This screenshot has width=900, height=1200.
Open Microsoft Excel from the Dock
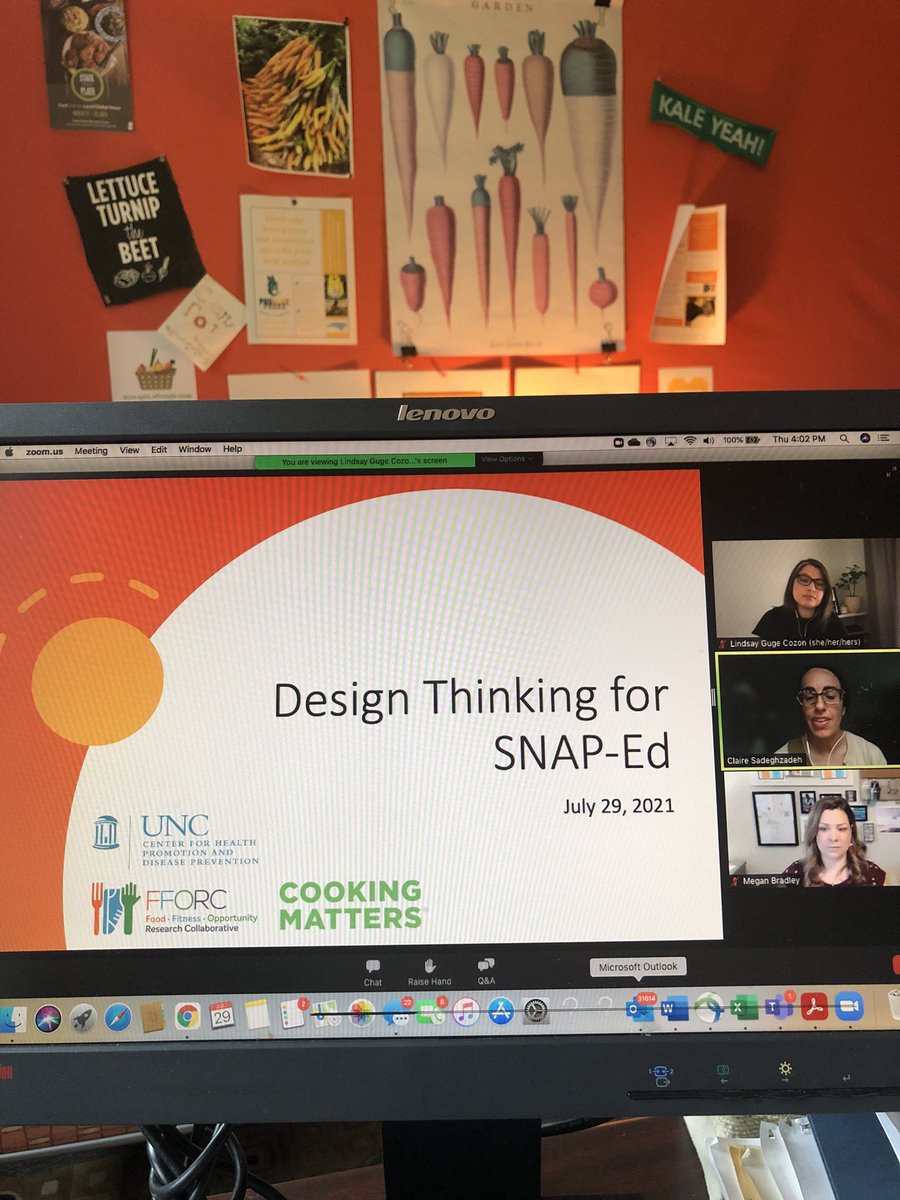click(743, 1007)
